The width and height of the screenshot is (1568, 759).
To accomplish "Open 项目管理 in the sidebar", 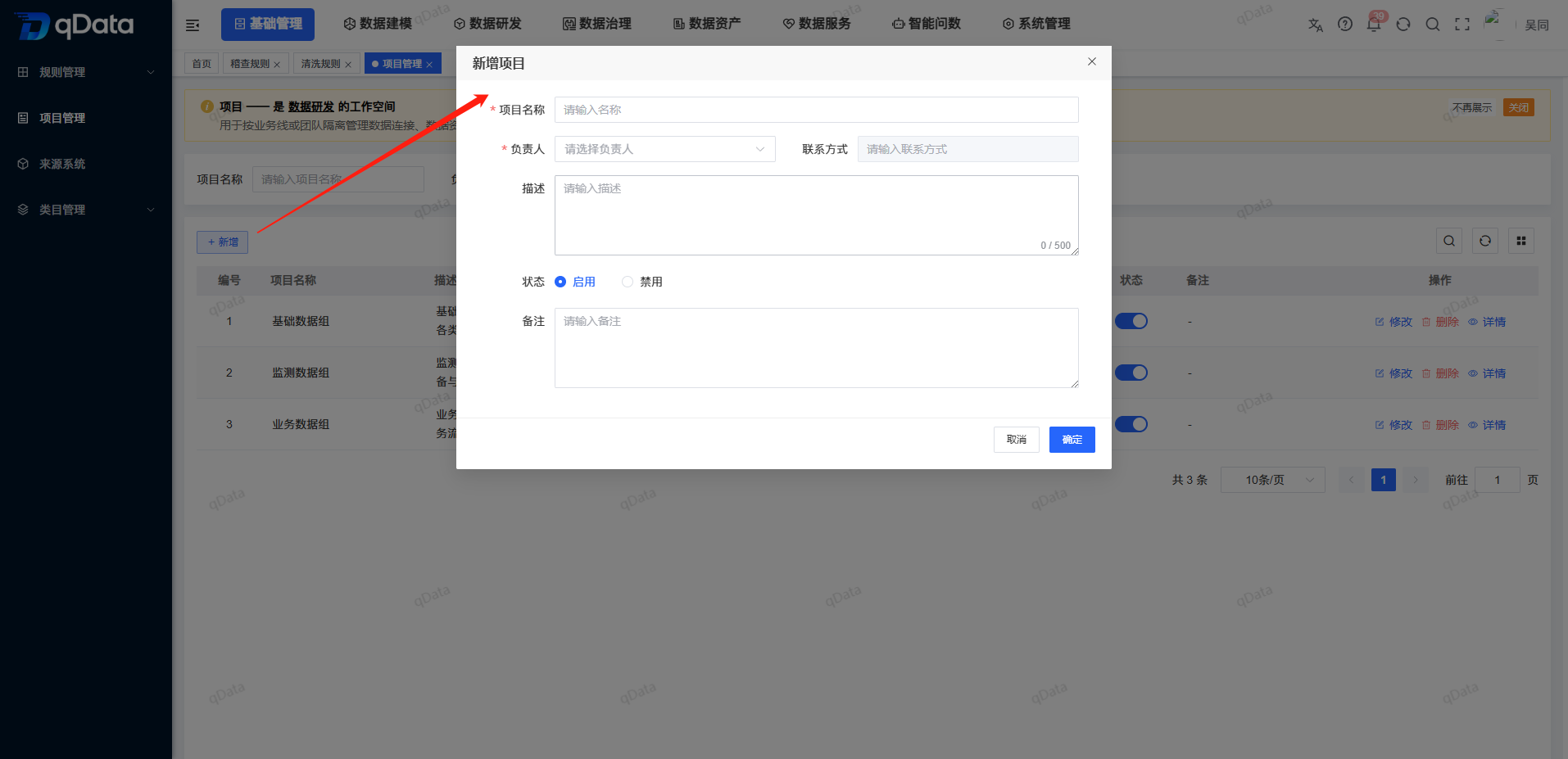I will click(x=86, y=118).
